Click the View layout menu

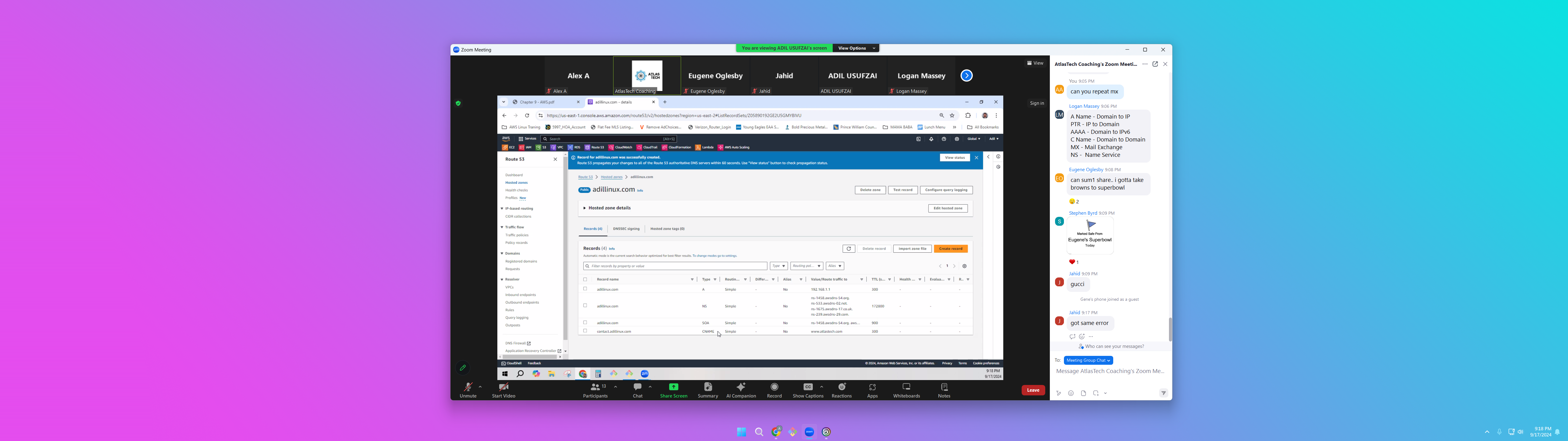click(x=1035, y=63)
